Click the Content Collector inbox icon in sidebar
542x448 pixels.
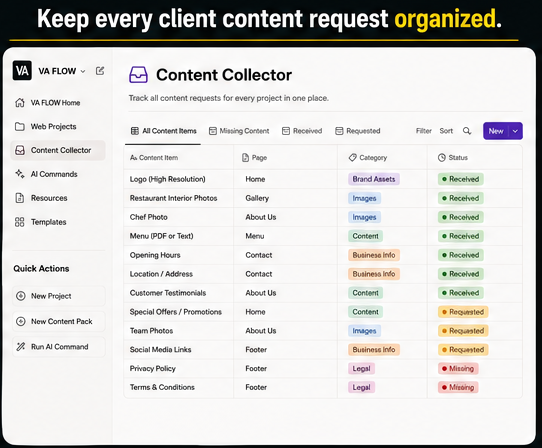(20, 150)
